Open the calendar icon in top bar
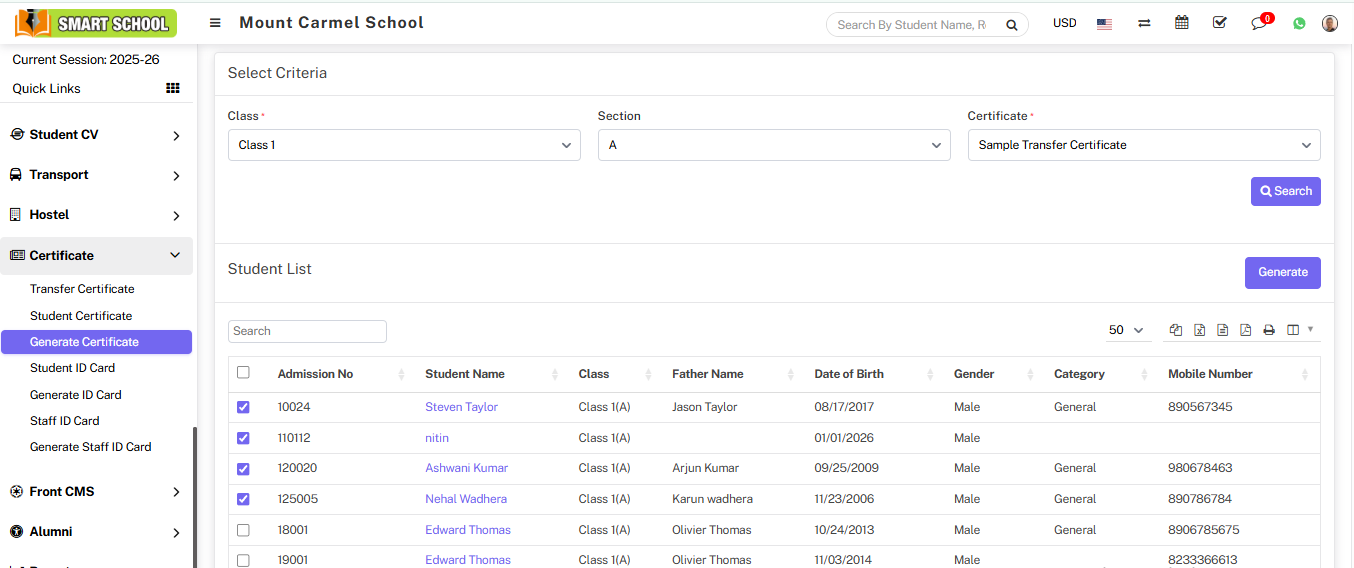 [1181, 23]
